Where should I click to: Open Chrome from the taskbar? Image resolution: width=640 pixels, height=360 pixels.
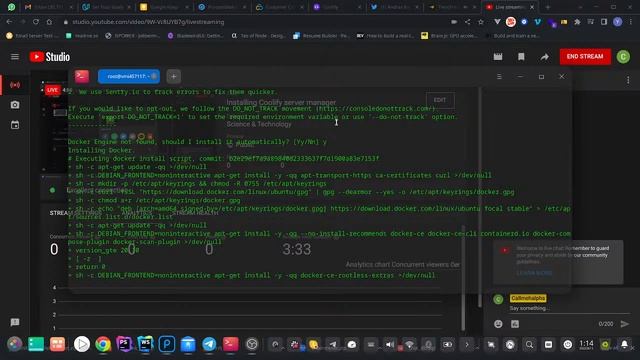tap(103, 344)
